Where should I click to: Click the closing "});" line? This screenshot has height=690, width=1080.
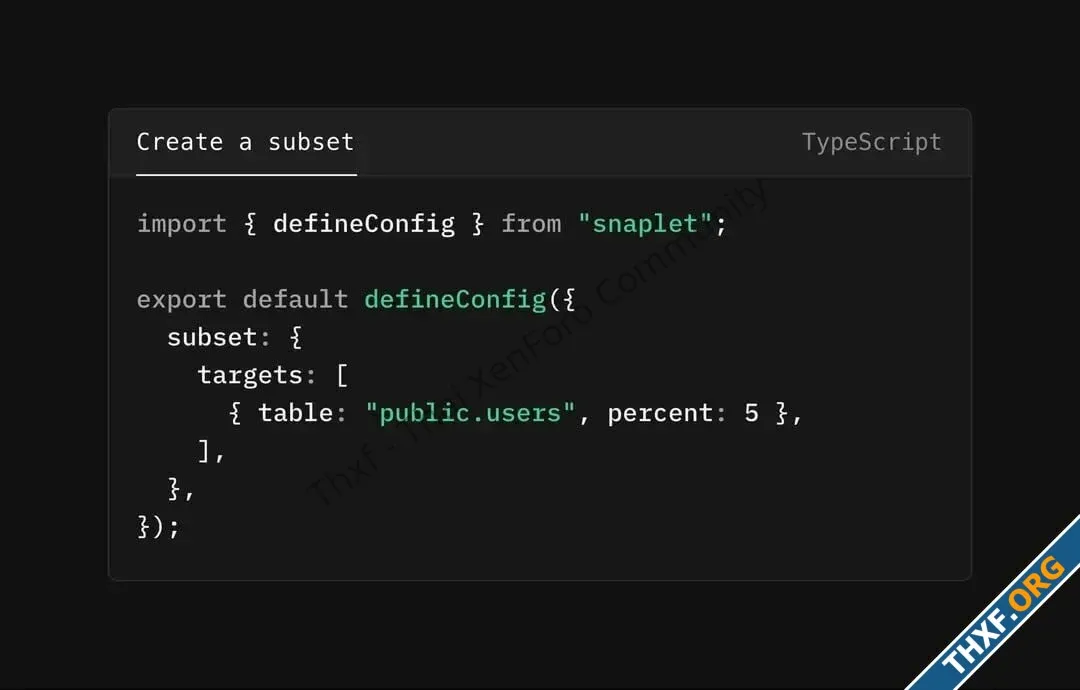(158, 527)
